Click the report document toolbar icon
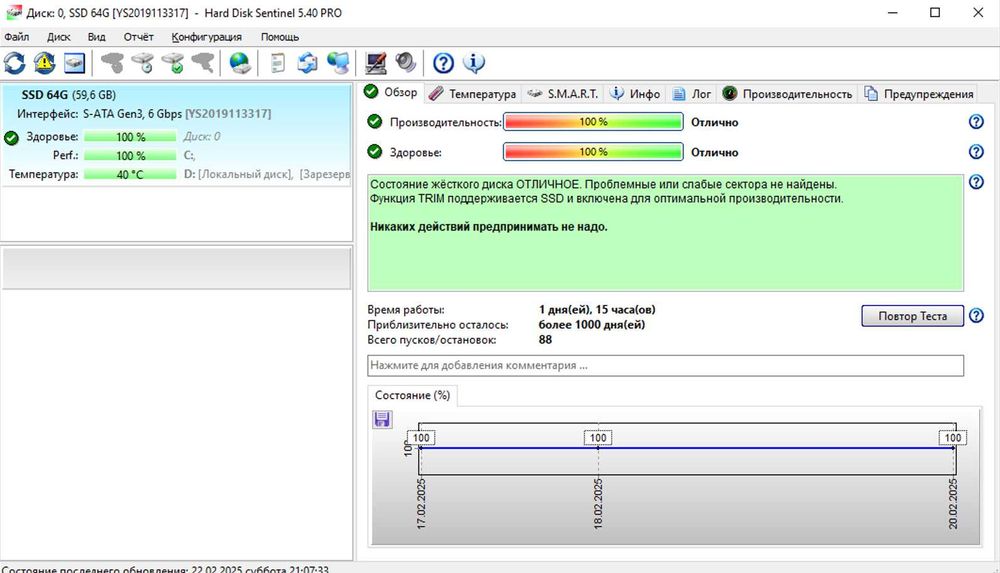1000x573 pixels. click(277, 63)
